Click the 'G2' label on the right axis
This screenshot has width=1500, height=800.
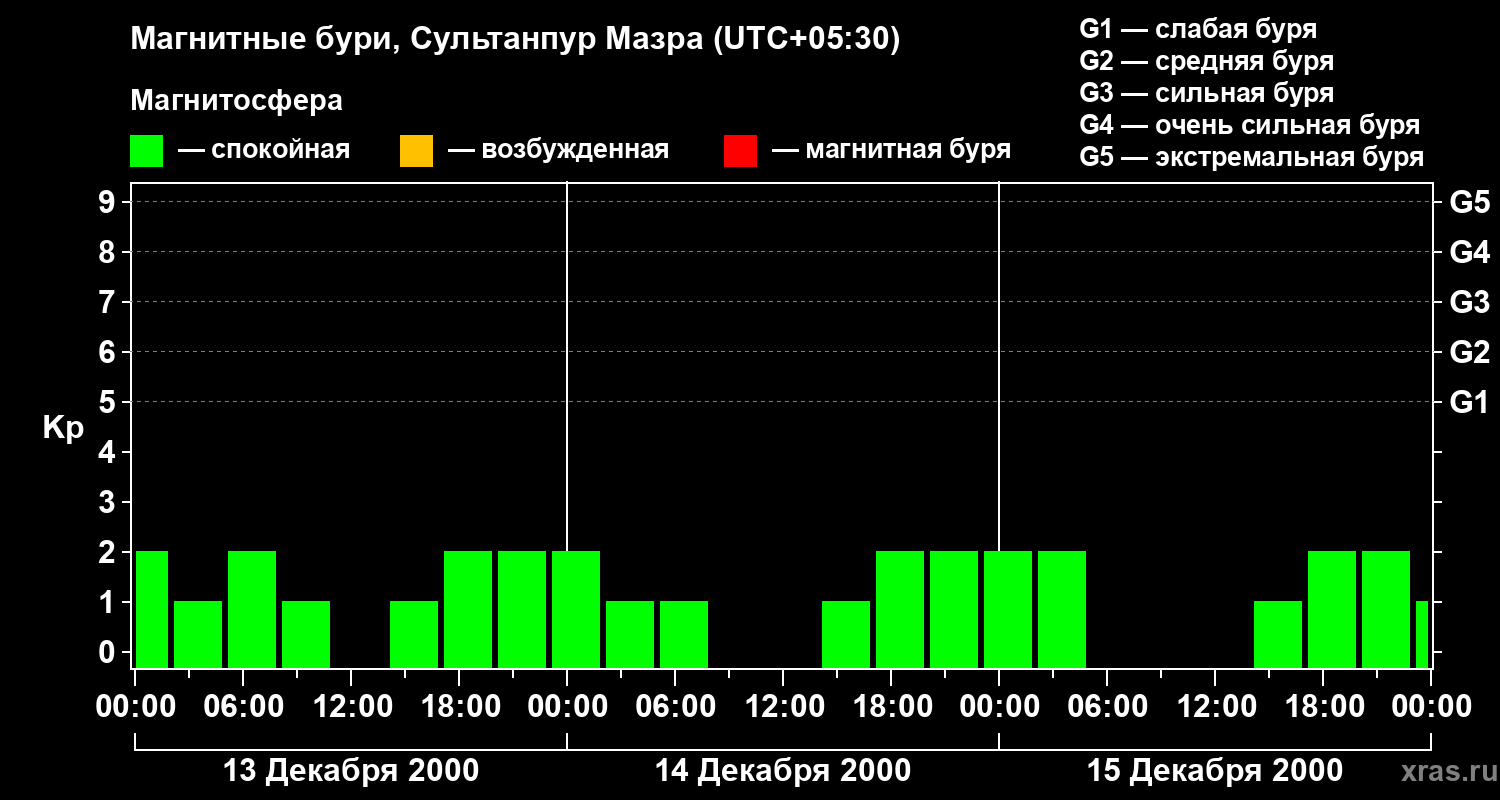coord(1470,352)
